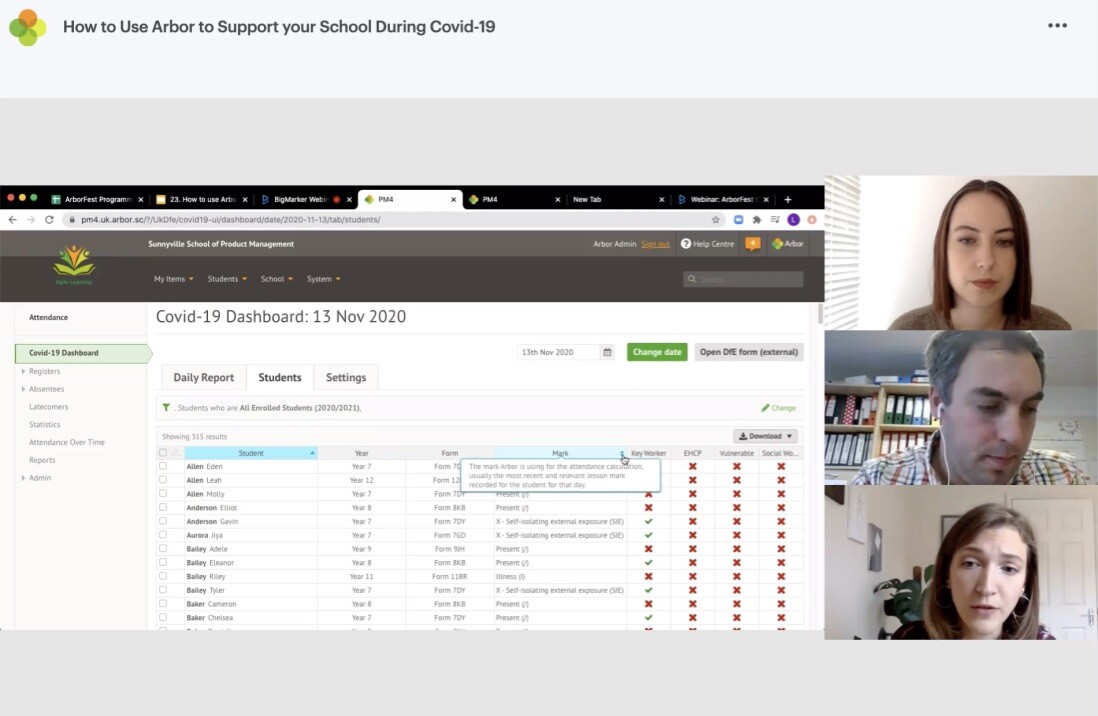1098x716 pixels.
Task: Tick the select-all checkbox in table header
Action: click(x=163, y=453)
